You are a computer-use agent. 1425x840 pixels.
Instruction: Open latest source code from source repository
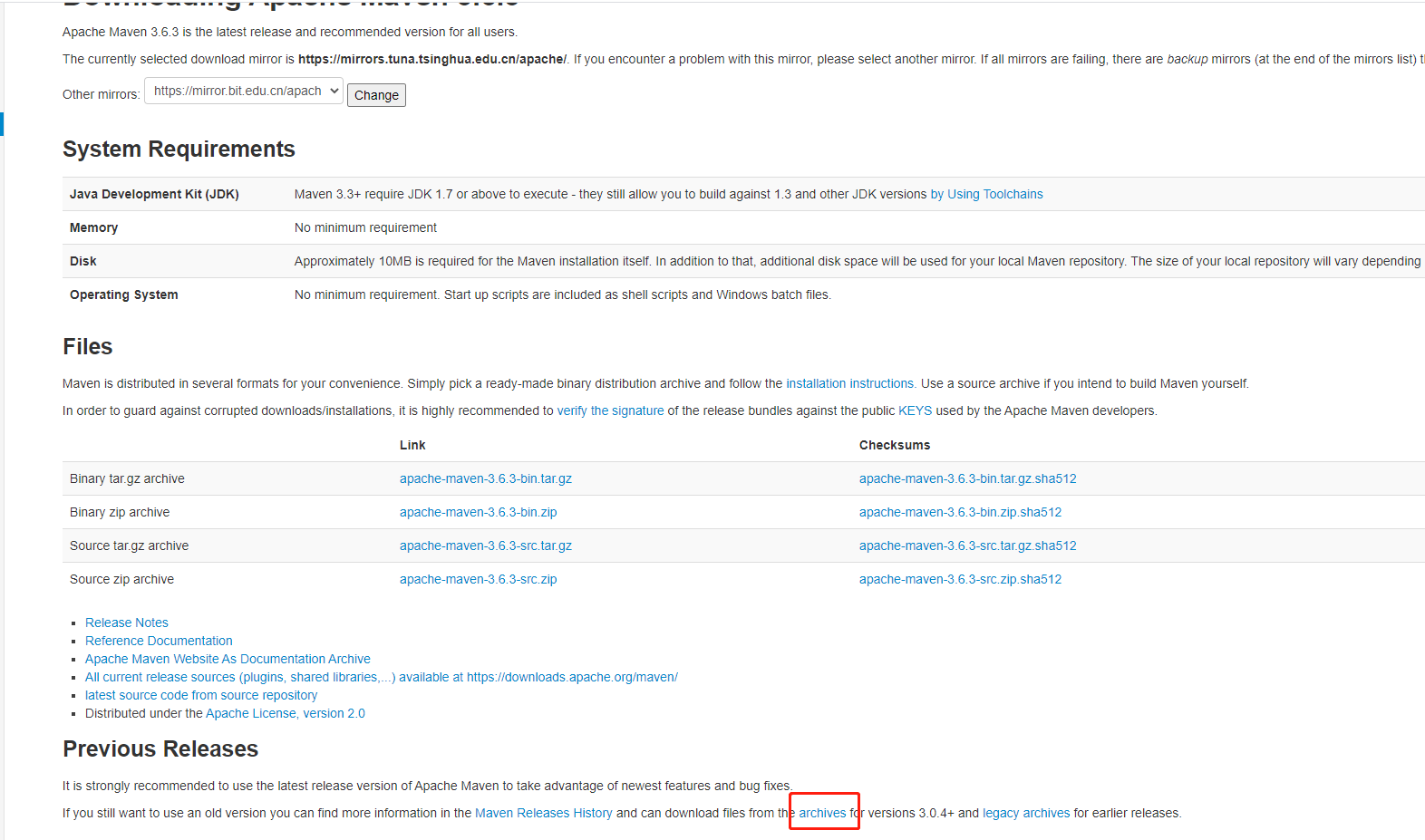(201, 695)
